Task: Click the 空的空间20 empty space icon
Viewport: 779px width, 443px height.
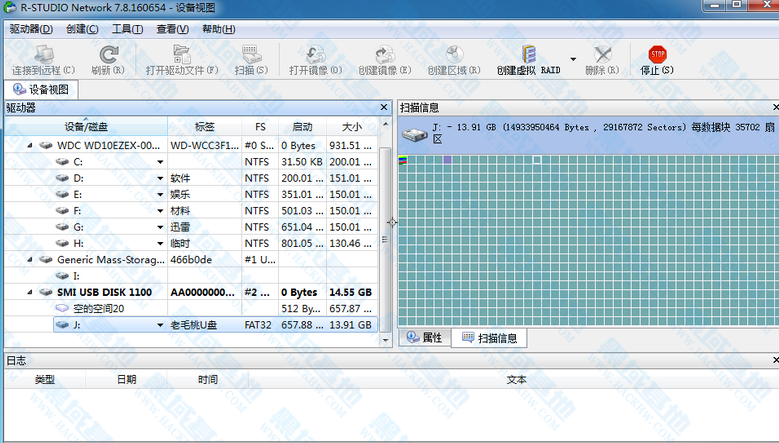Action: pyautogui.click(x=62, y=308)
